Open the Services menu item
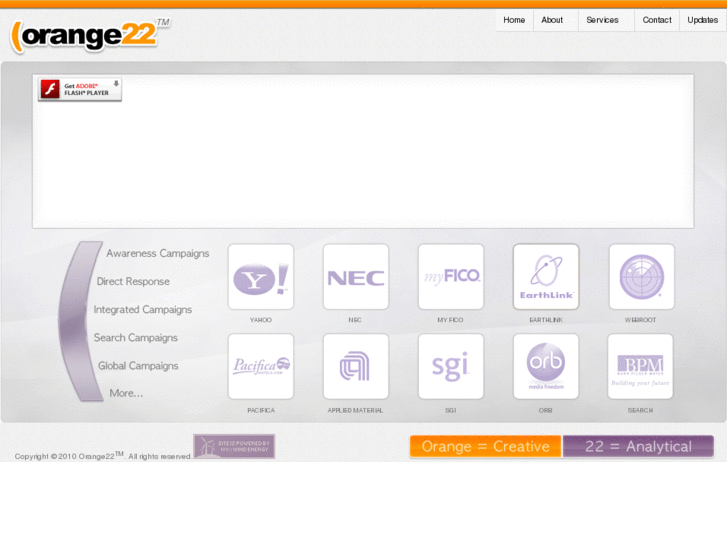The image size is (727, 545). 602,20
